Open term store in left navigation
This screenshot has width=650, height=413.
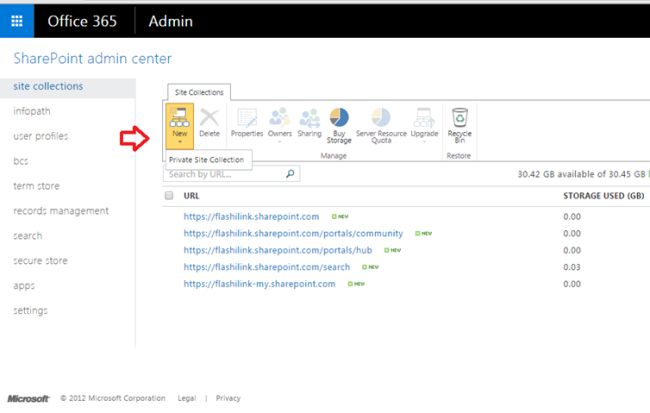tap(36, 186)
